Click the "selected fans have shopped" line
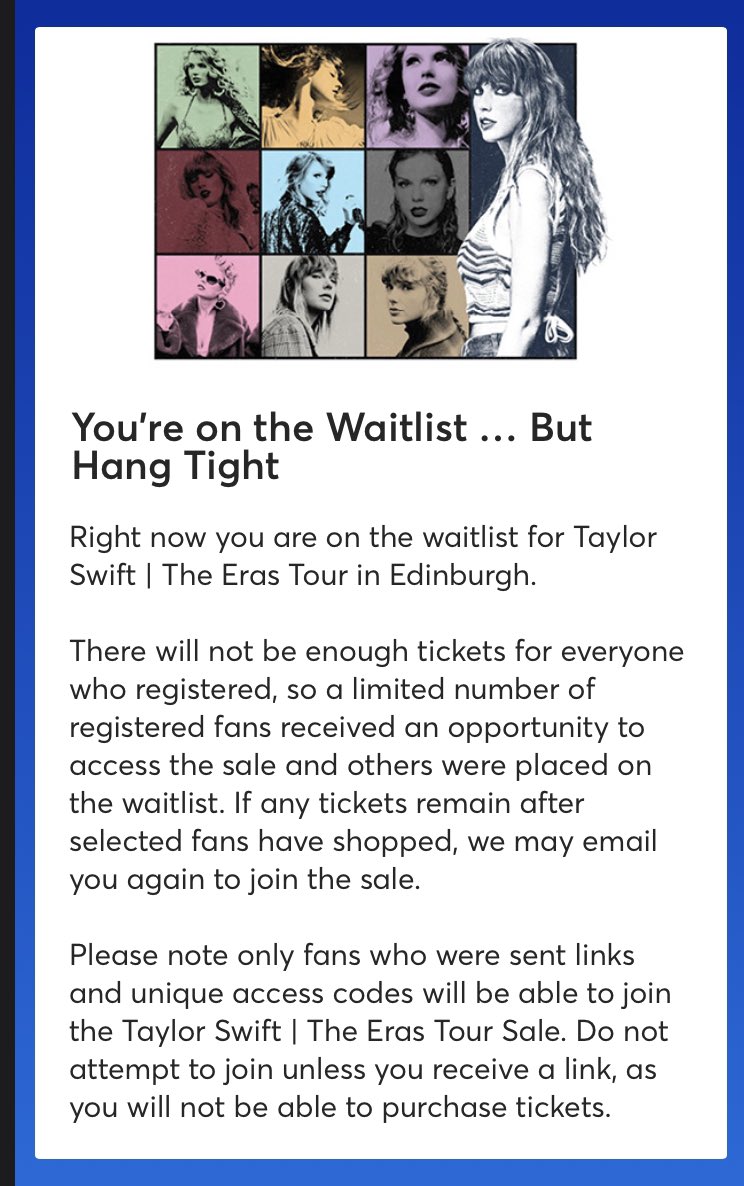 tap(363, 842)
